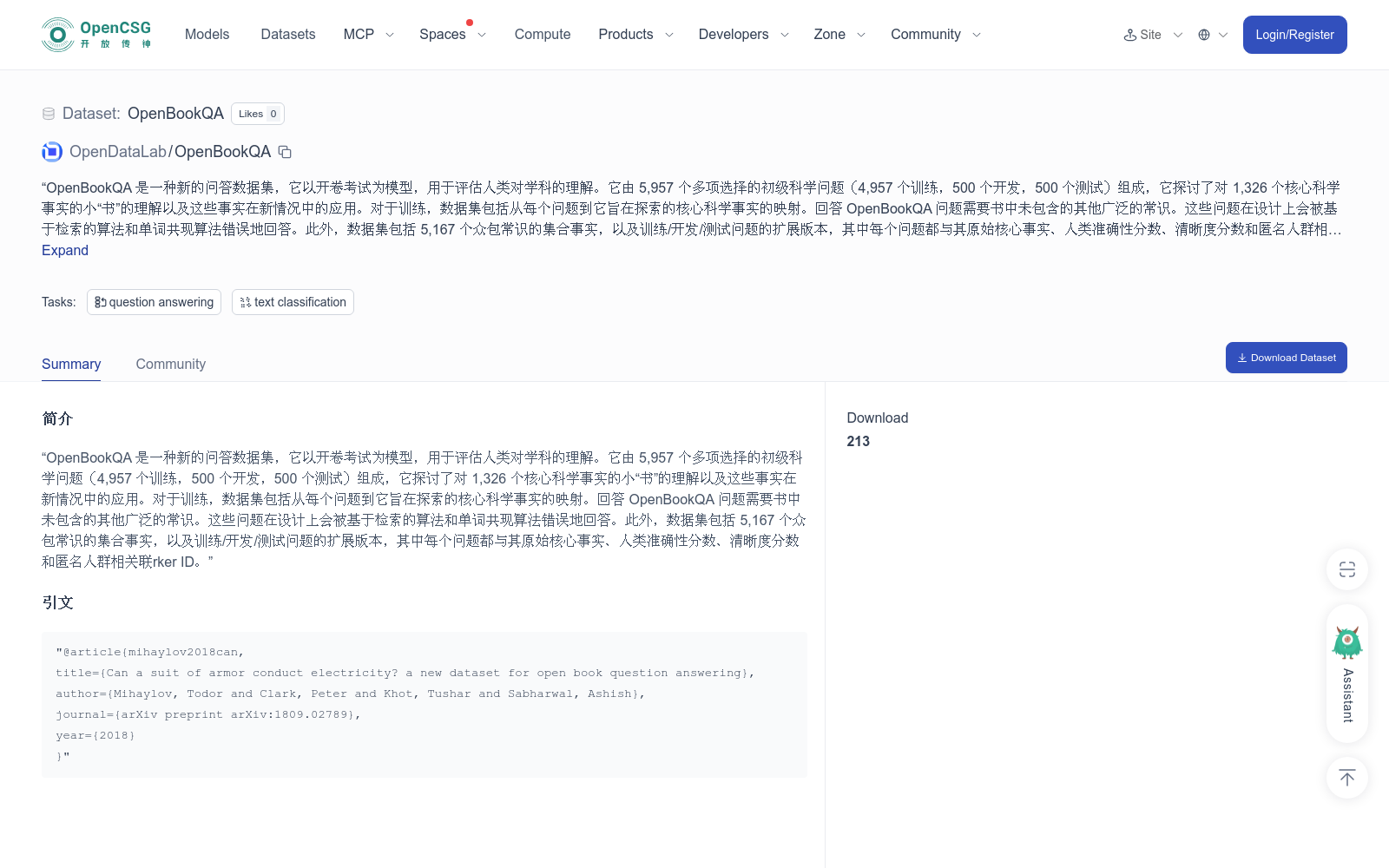Expand the truncated dataset description

pyautogui.click(x=65, y=250)
